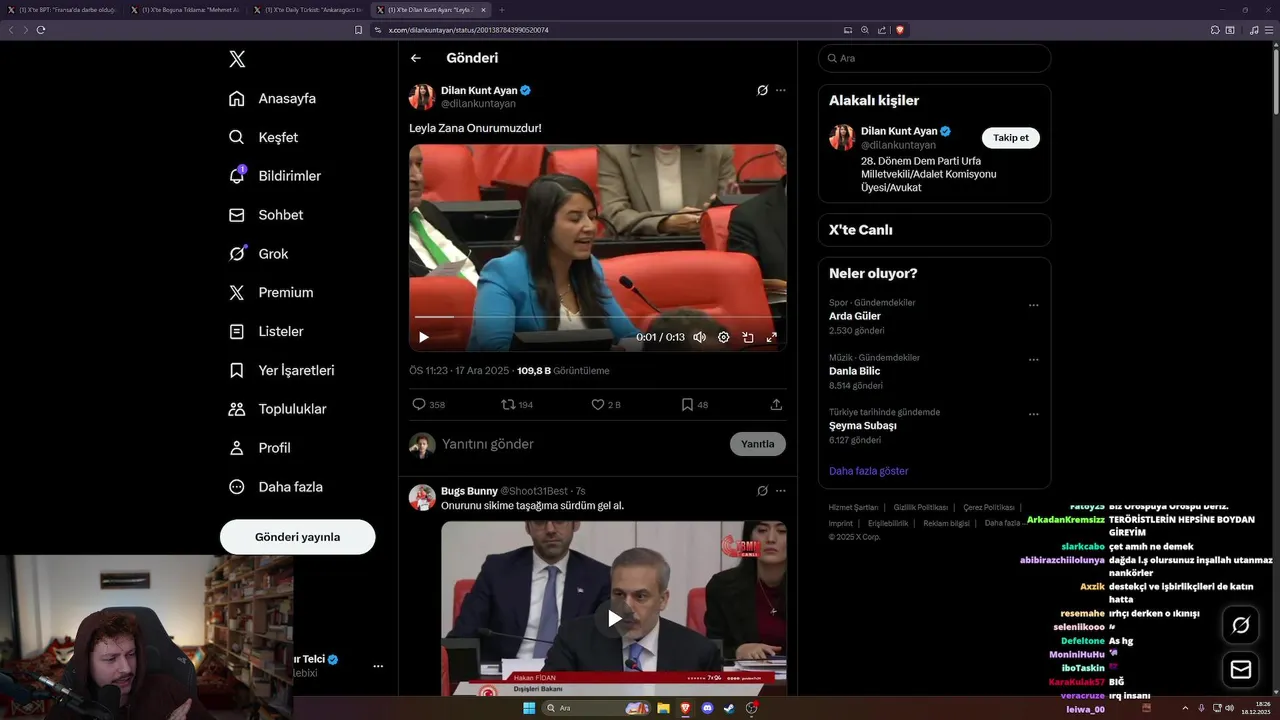Open options for the Şeyma Subaşı trend
This screenshot has height=720, width=1280.
coord(1034,414)
